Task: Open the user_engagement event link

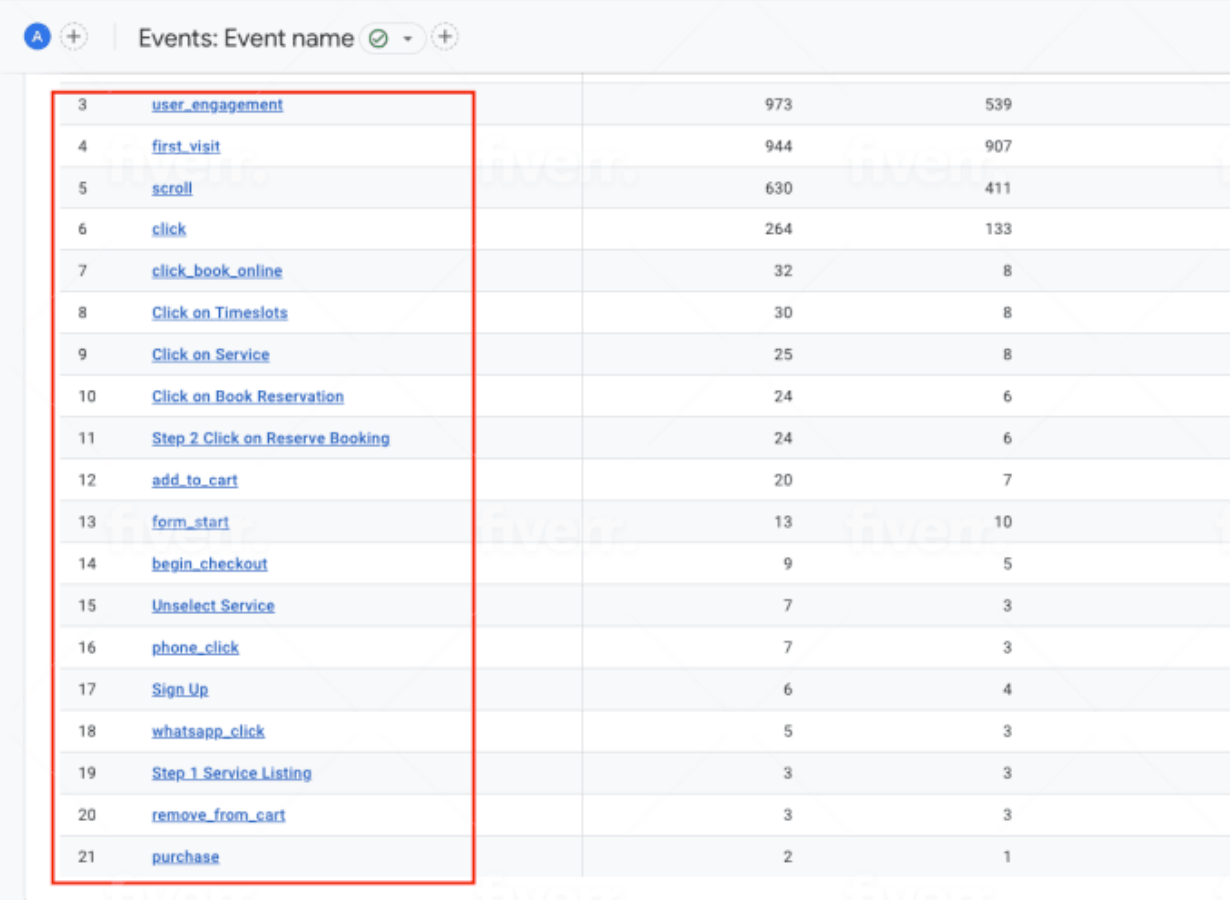Action: pos(217,104)
